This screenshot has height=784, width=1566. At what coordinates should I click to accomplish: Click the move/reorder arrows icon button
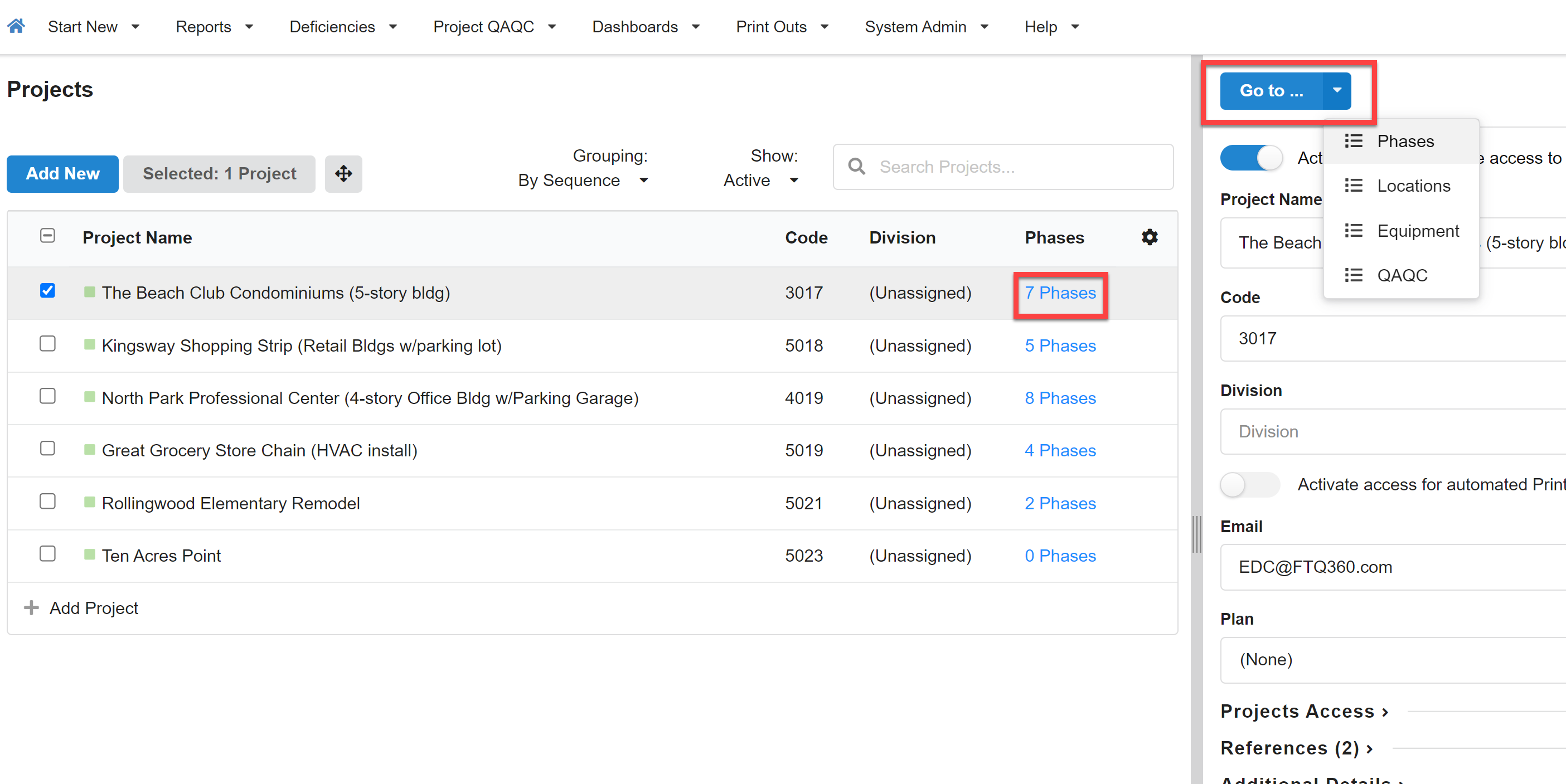[343, 174]
